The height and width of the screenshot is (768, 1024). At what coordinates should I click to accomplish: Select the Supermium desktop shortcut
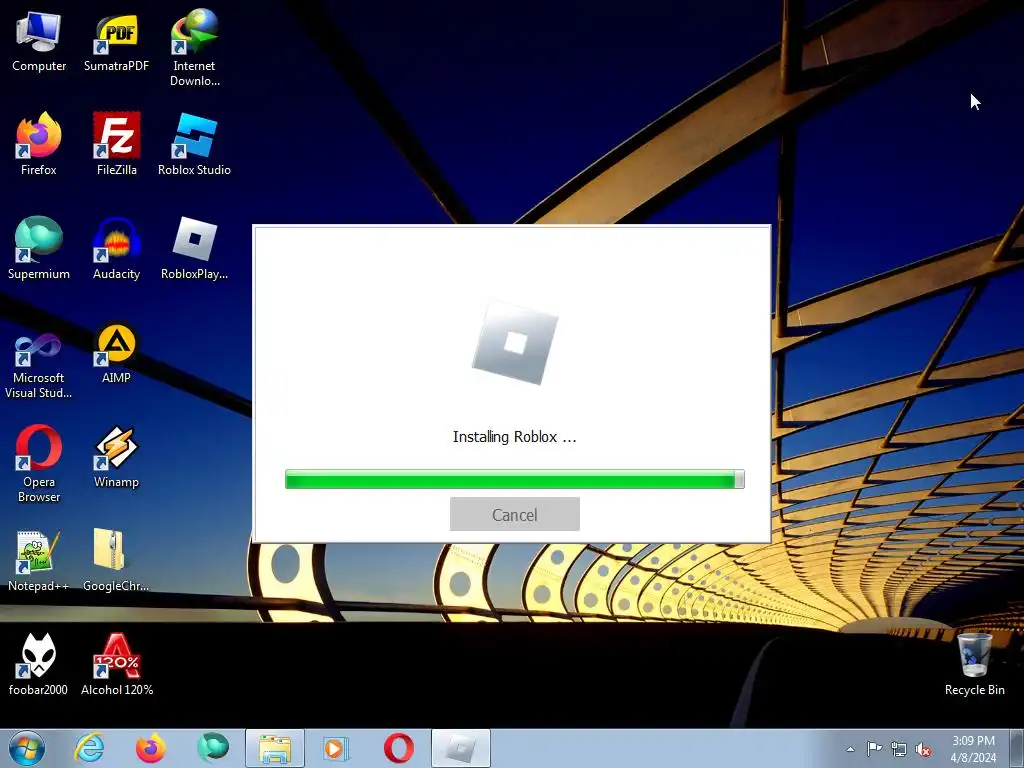tap(39, 248)
